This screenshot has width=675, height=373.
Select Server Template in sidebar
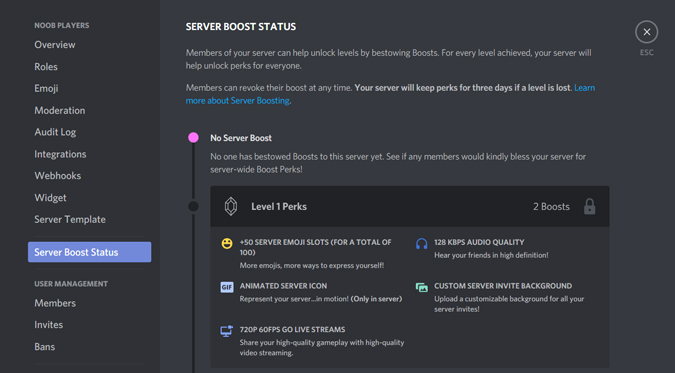[70, 219]
